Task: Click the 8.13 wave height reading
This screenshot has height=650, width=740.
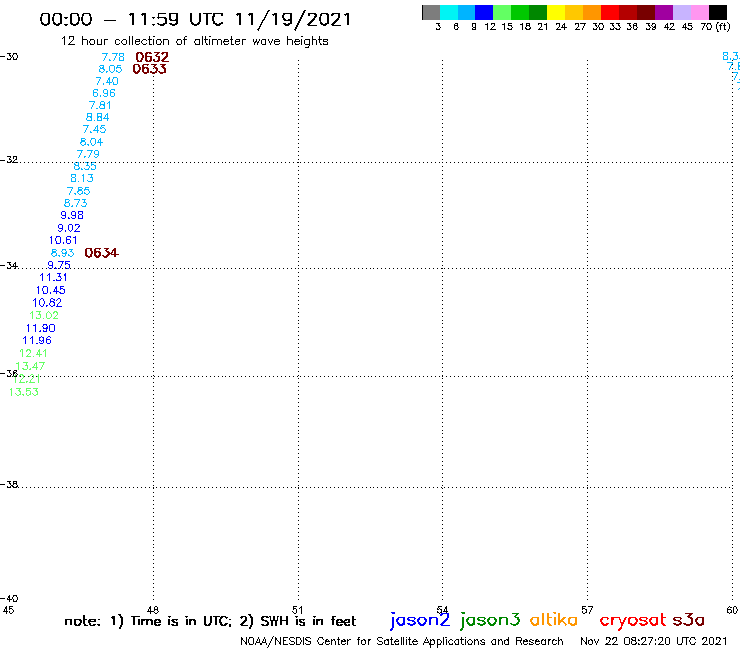Action: click(82, 178)
